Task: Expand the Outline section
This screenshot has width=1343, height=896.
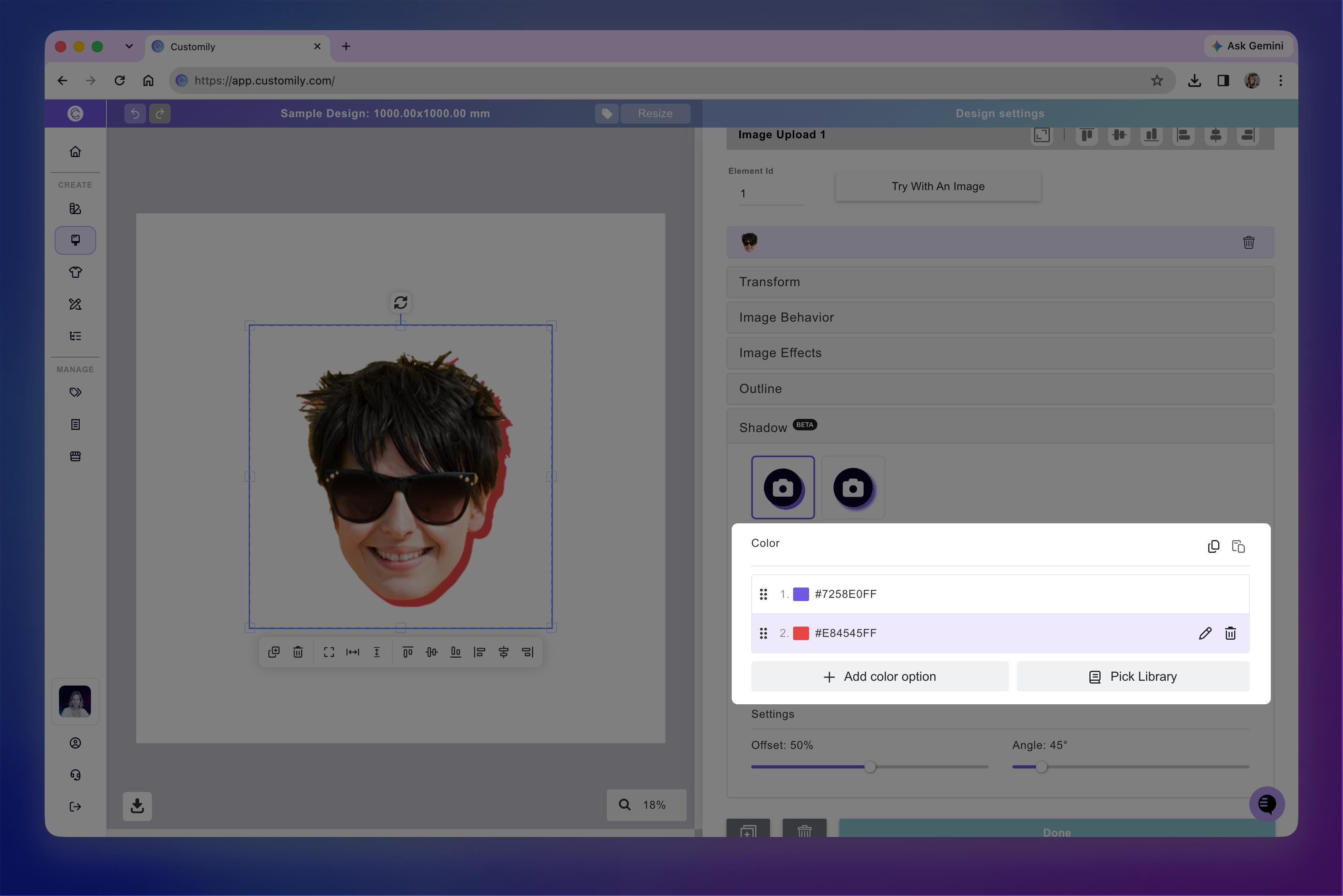Action: [x=1000, y=389]
